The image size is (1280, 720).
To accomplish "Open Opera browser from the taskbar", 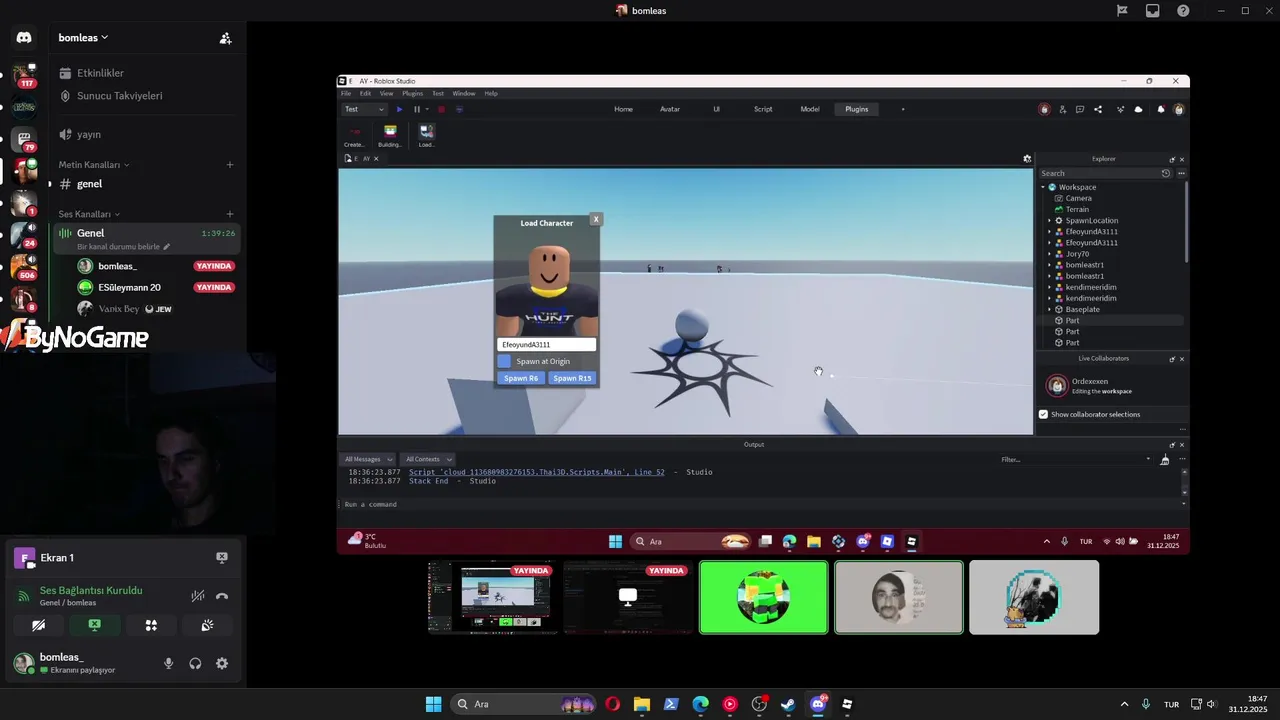I will click(x=612, y=704).
